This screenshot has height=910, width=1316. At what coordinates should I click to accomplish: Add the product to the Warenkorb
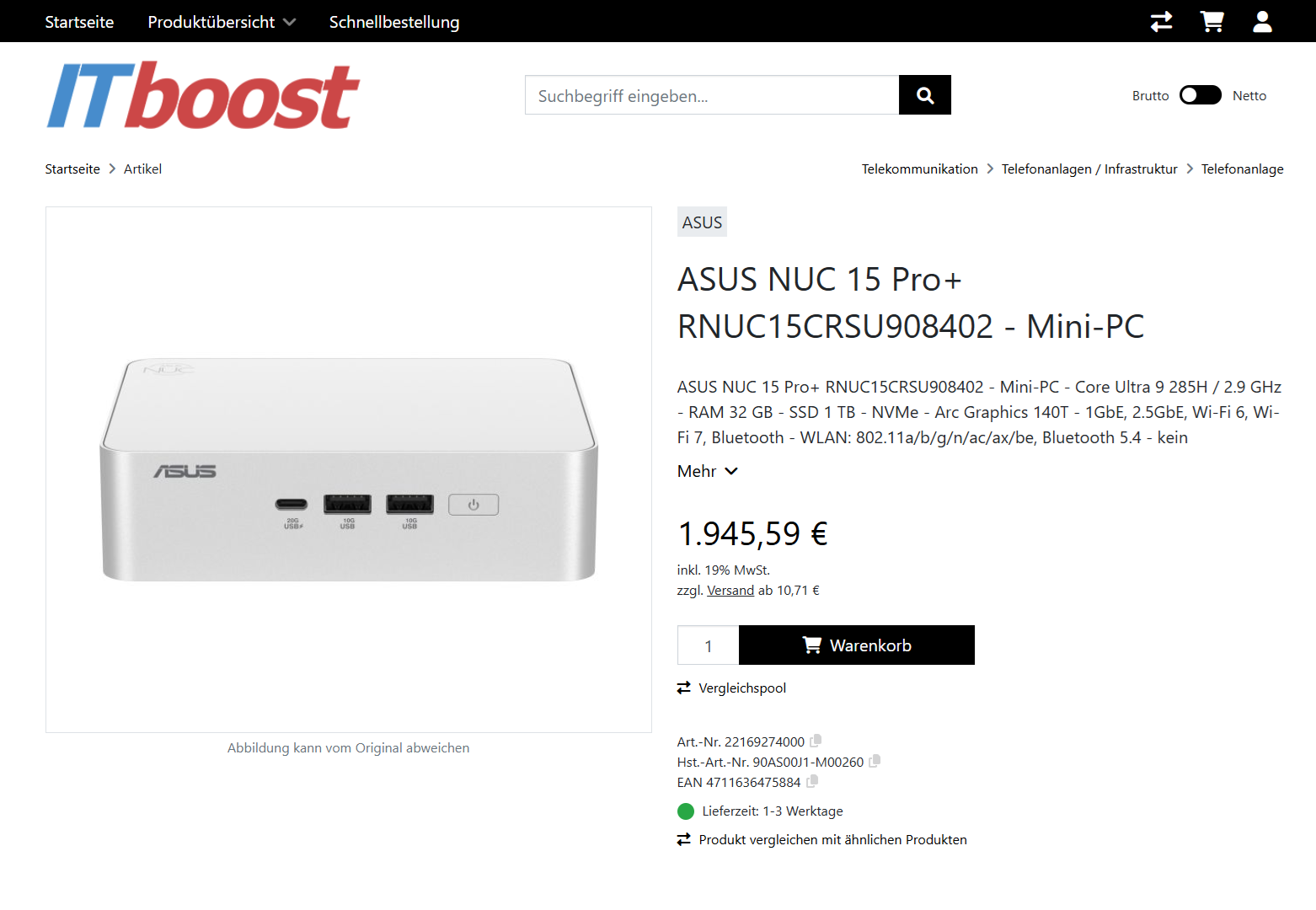coord(857,645)
